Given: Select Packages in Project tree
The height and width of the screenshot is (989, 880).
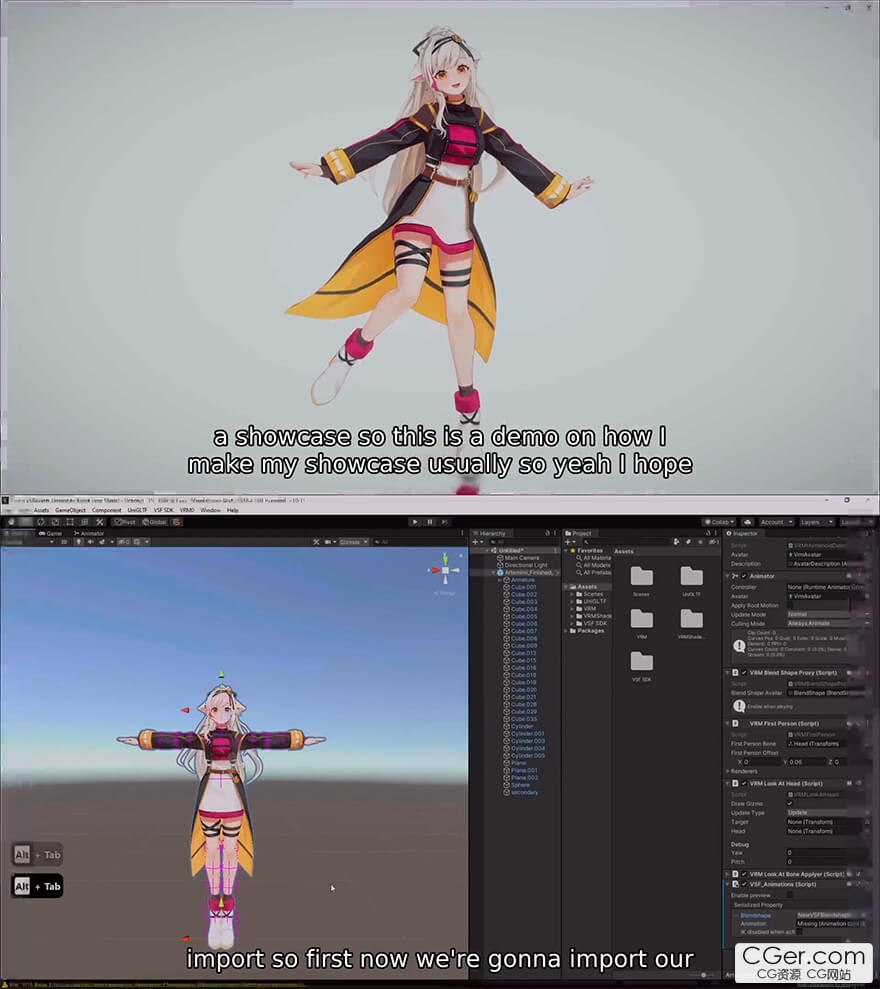Looking at the screenshot, I should click(x=587, y=631).
